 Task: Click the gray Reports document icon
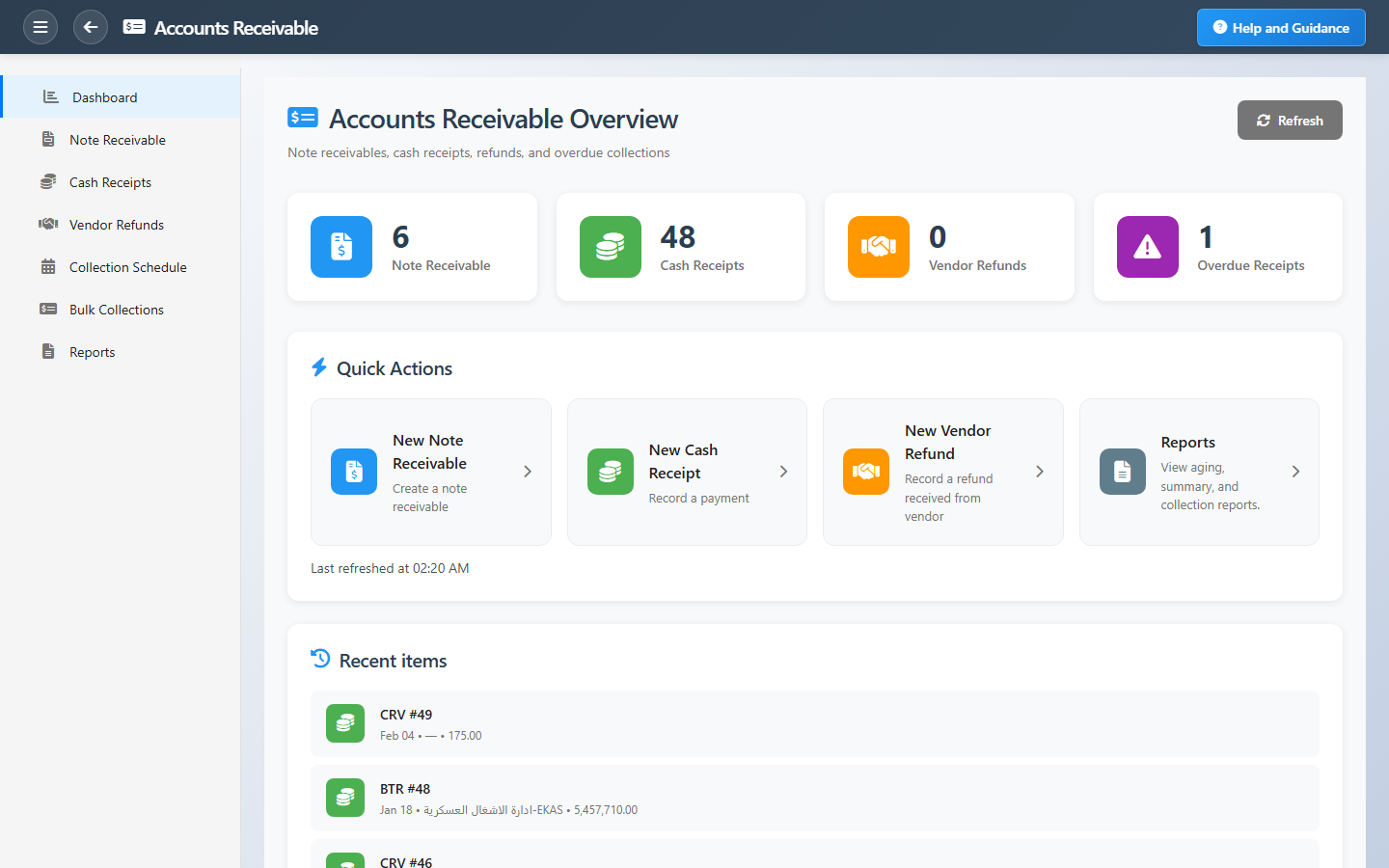pos(1122,472)
